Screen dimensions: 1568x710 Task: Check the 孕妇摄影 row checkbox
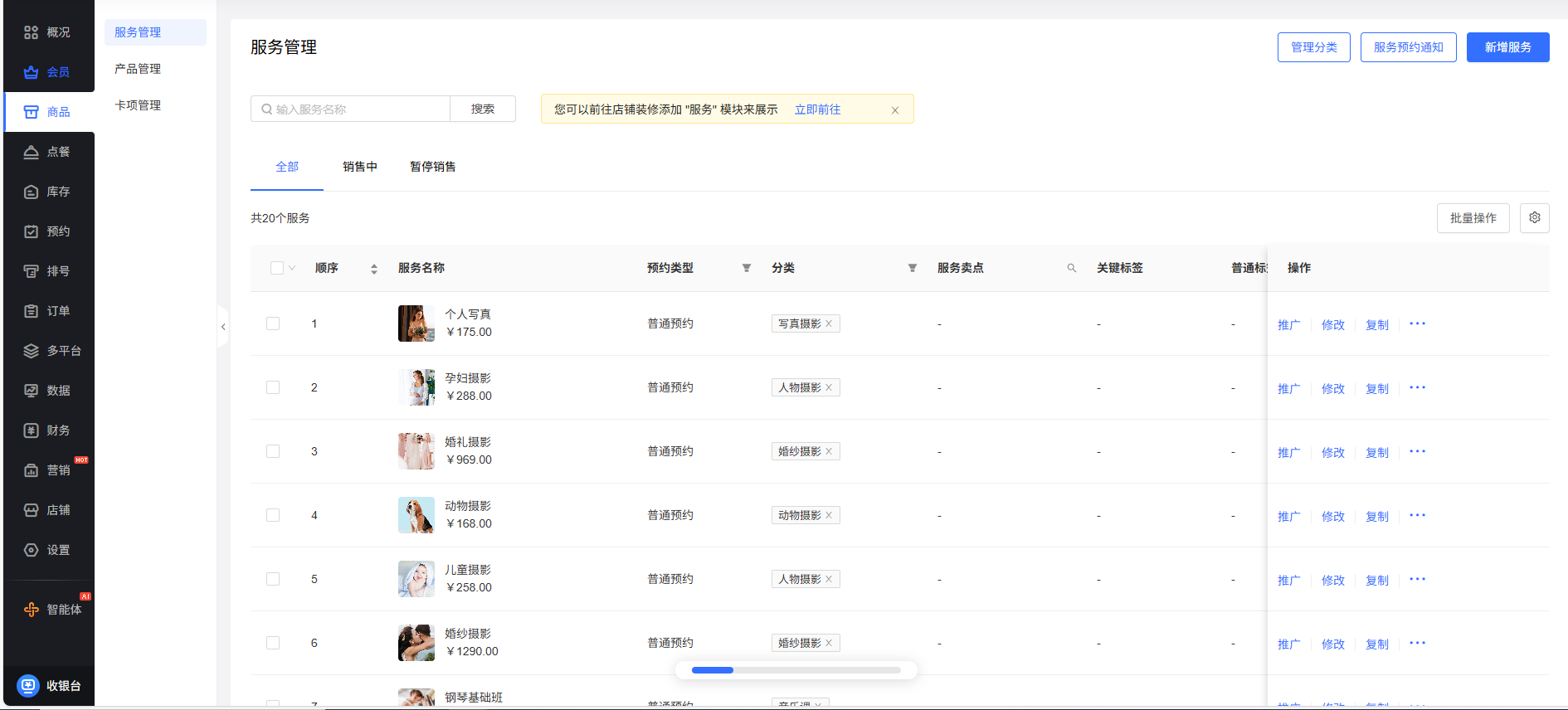pyautogui.click(x=273, y=387)
